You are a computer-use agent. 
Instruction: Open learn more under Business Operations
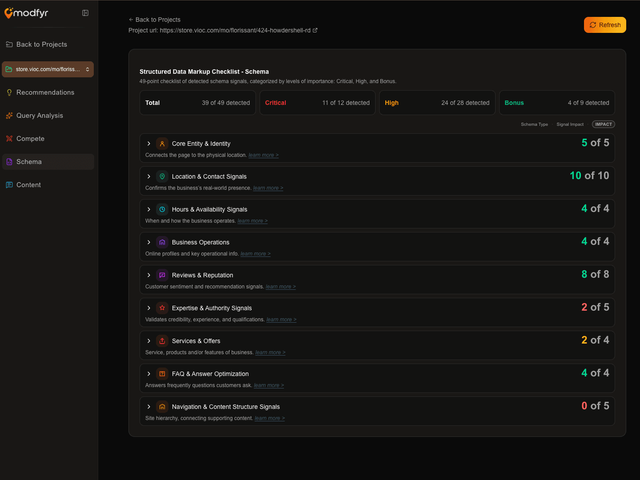(256, 254)
